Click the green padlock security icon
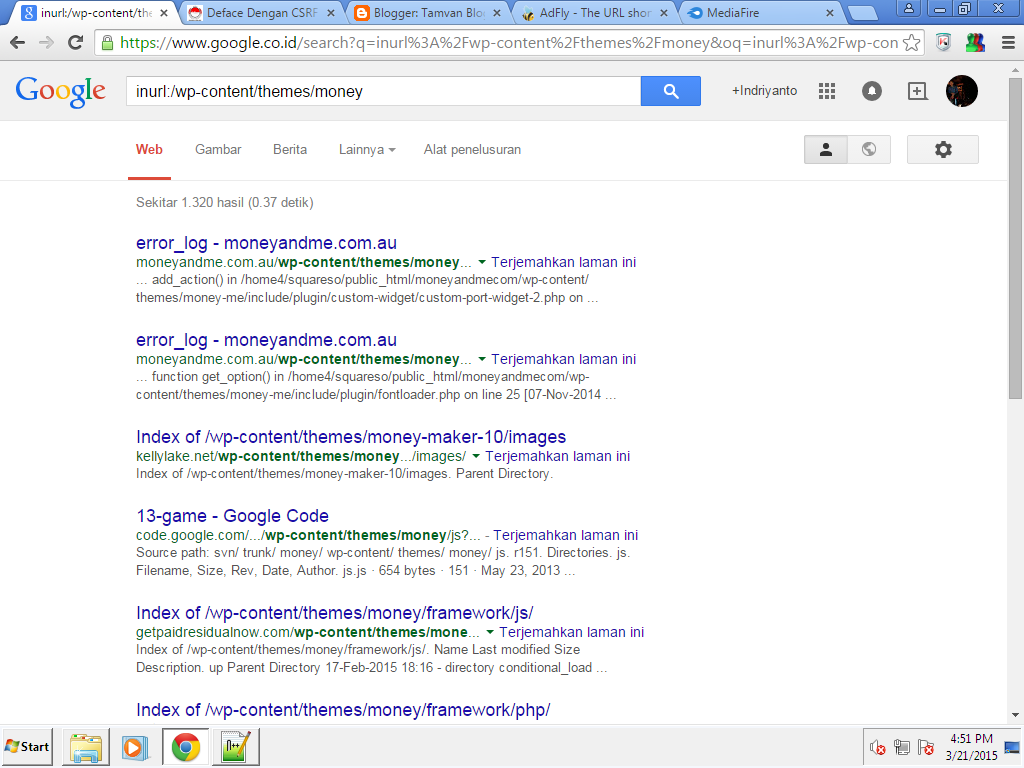The width and height of the screenshot is (1024, 768). pyautogui.click(x=107, y=43)
